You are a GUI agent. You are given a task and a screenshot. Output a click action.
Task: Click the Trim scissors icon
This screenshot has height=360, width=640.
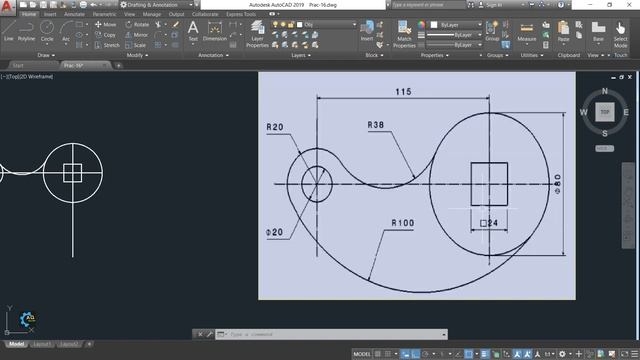(158, 24)
